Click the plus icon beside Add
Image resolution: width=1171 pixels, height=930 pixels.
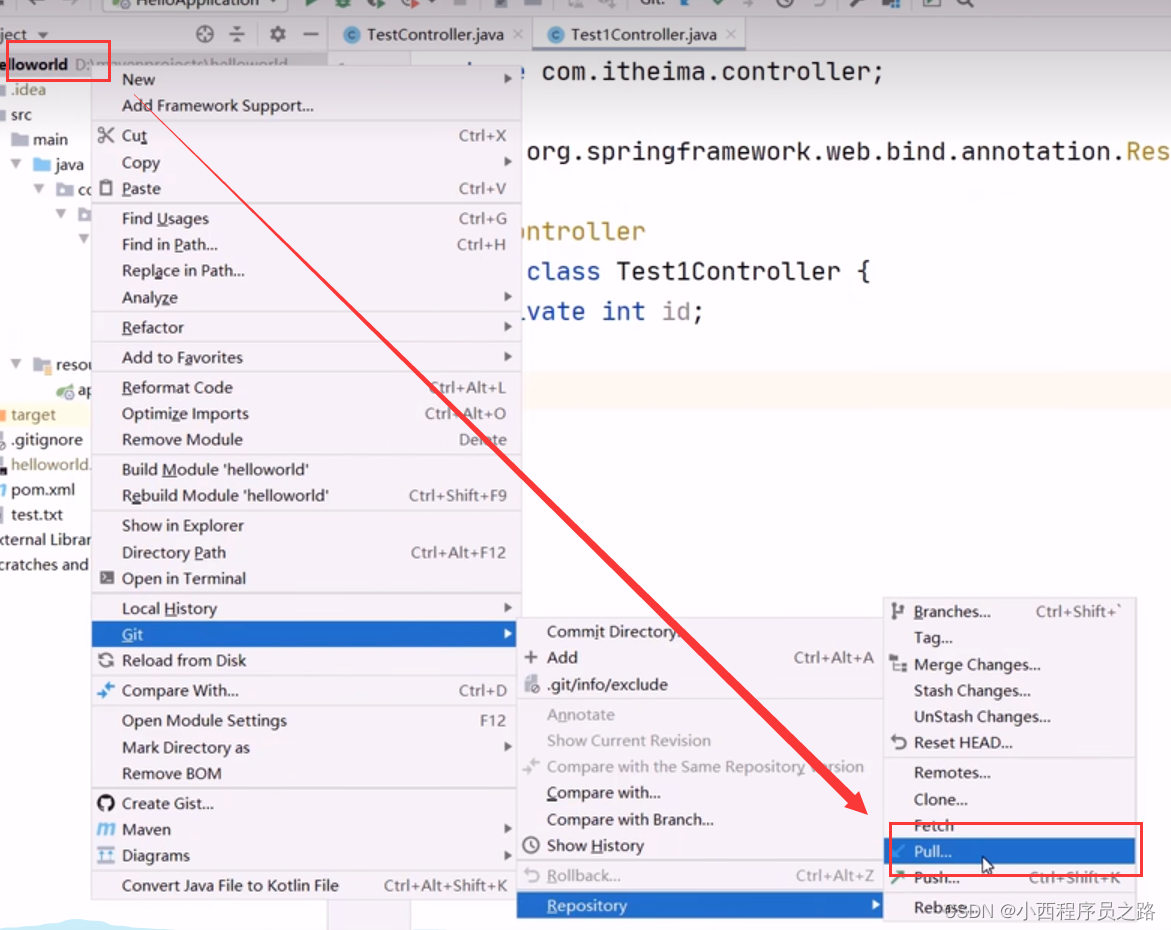(531, 657)
